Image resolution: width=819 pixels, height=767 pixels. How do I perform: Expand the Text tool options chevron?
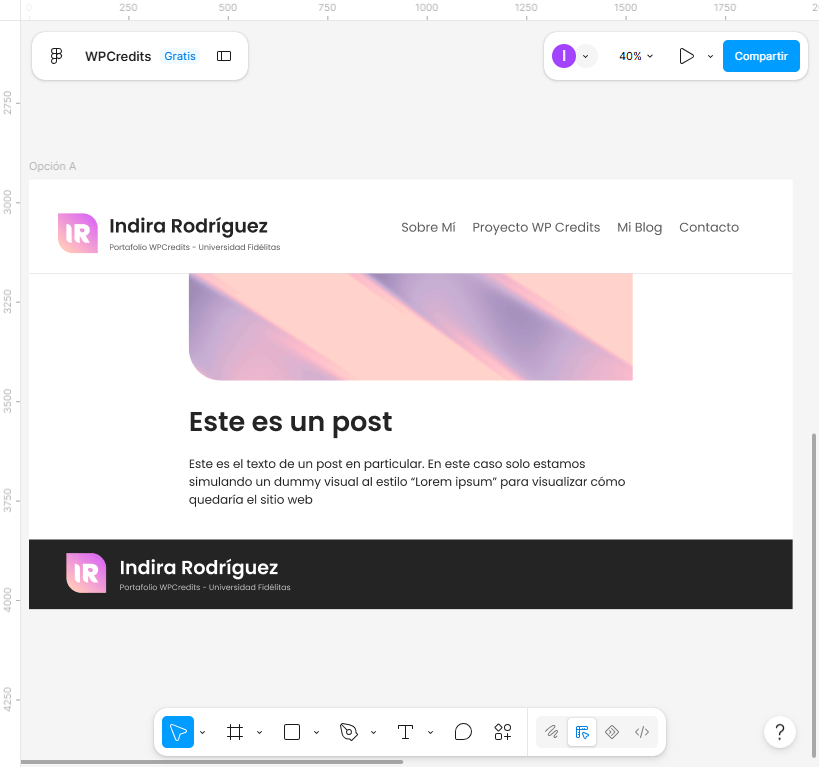[x=430, y=732]
